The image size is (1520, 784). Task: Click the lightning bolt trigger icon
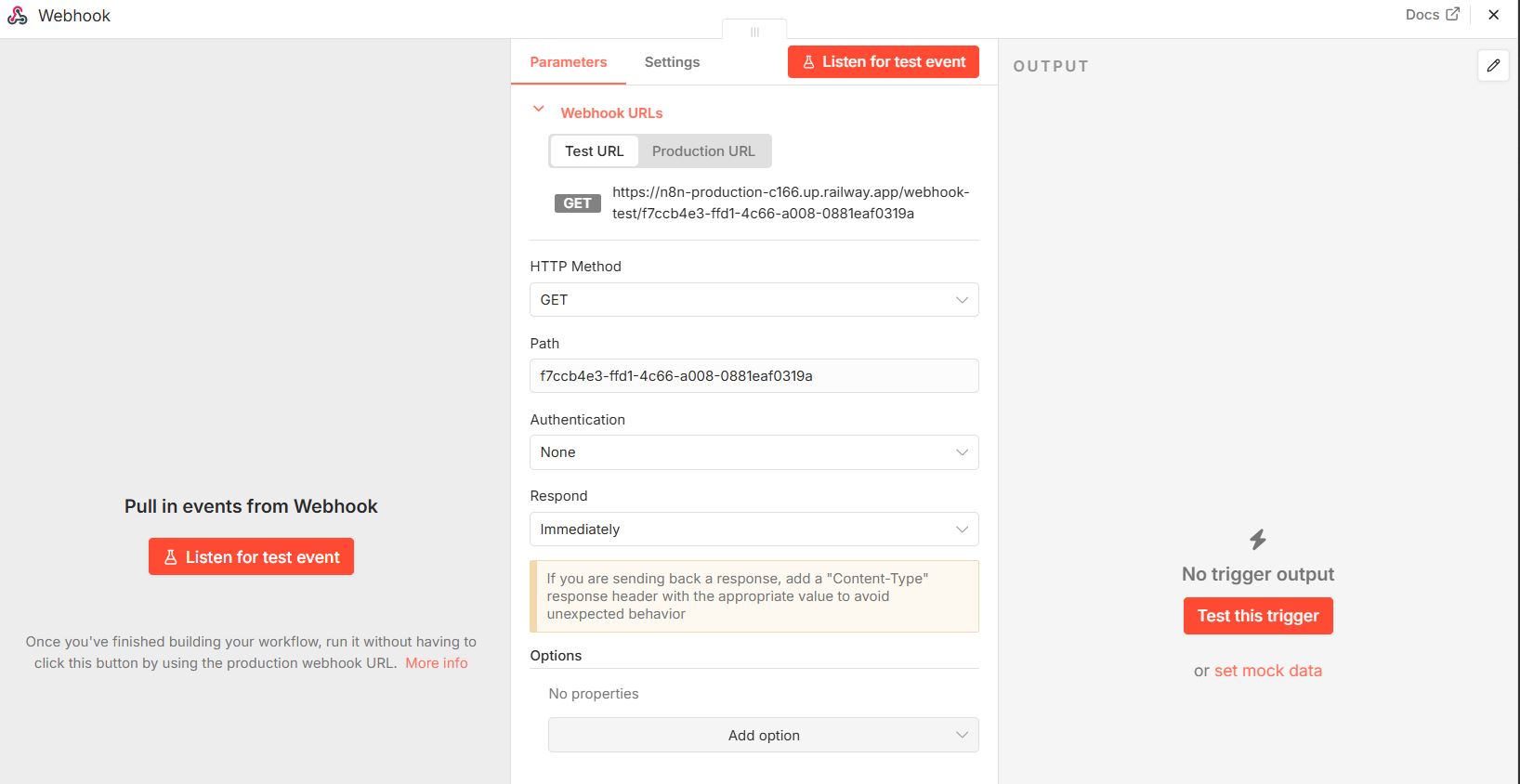(1258, 540)
